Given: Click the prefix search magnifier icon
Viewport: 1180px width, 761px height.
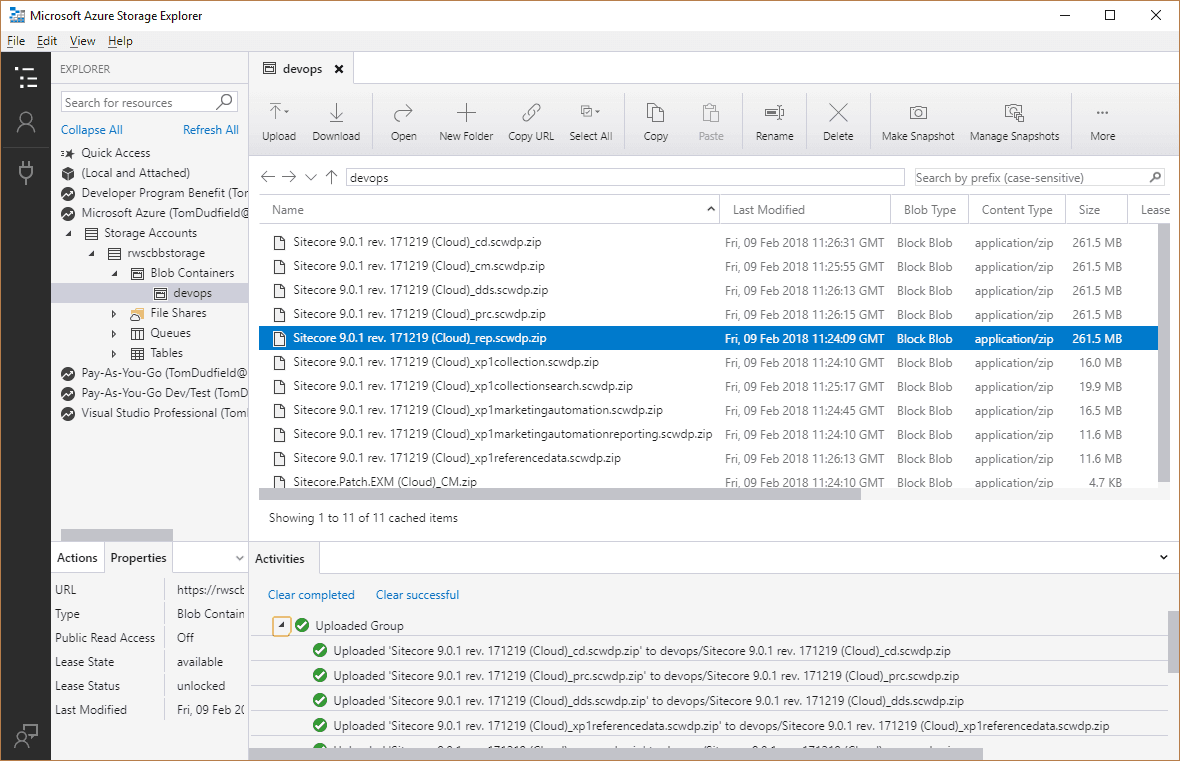Looking at the screenshot, I should coord(1155,177).
